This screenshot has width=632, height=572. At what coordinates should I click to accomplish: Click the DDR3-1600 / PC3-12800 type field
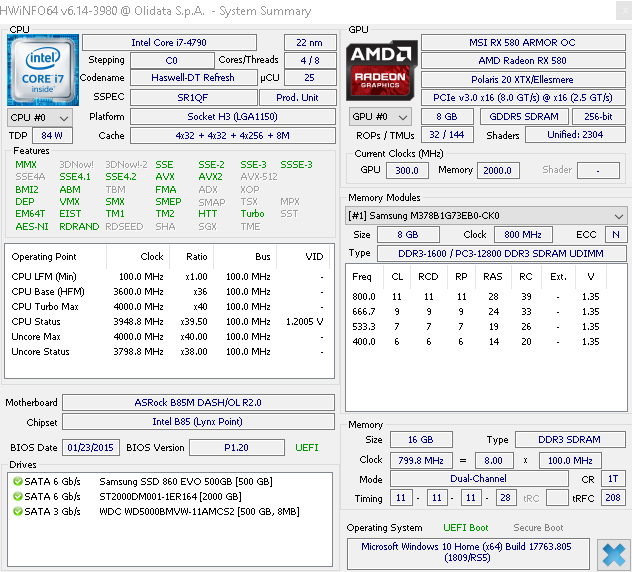pyautogui.click(x=501, y=254)
